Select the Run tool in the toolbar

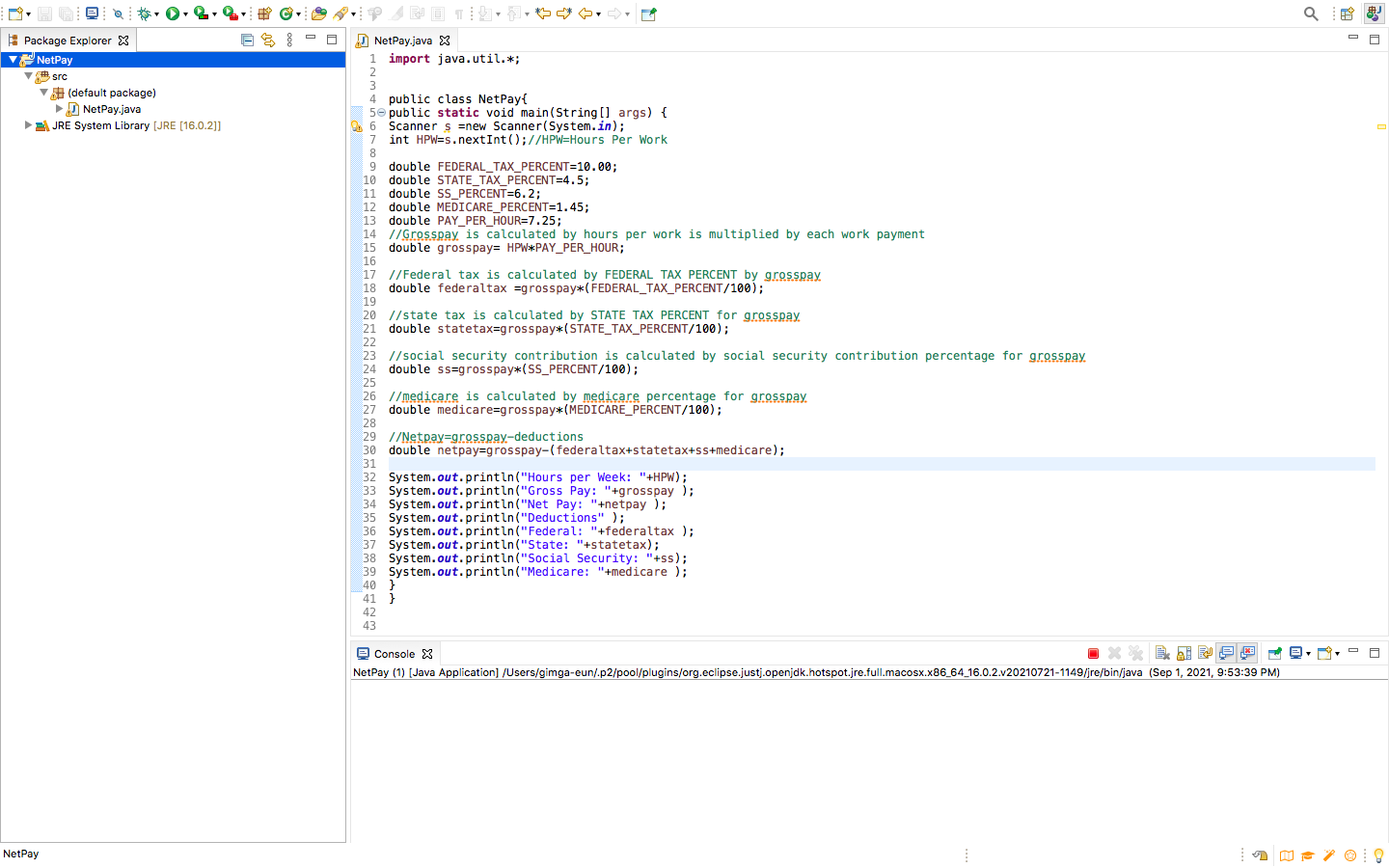pyautogui.click(x=172, y=14)
